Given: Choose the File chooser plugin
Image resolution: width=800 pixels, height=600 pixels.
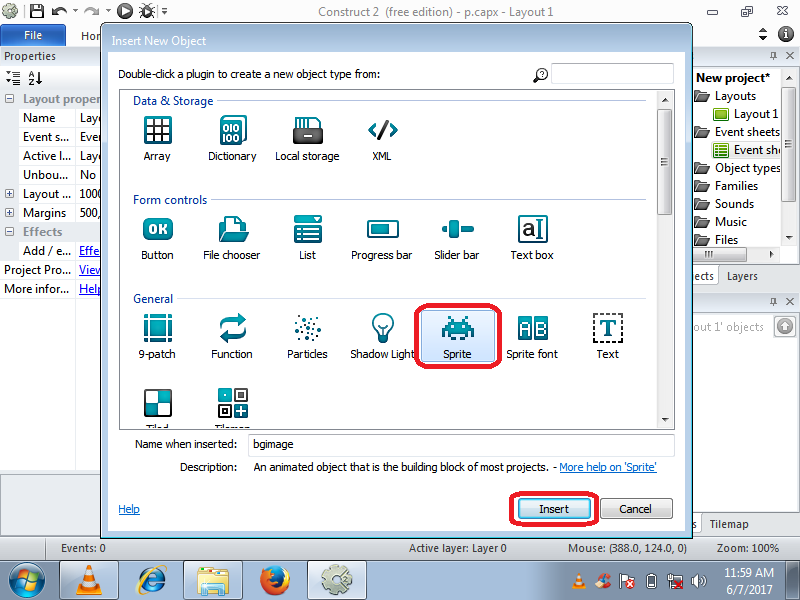Looking at the screenshot, I should pos(233,229).
